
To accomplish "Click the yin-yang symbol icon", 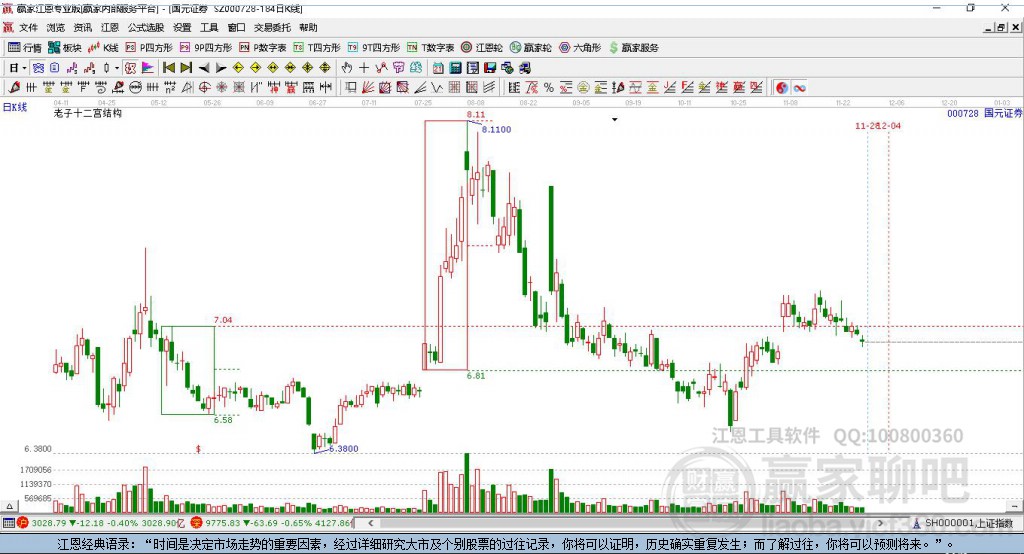I will pos(782,88).
